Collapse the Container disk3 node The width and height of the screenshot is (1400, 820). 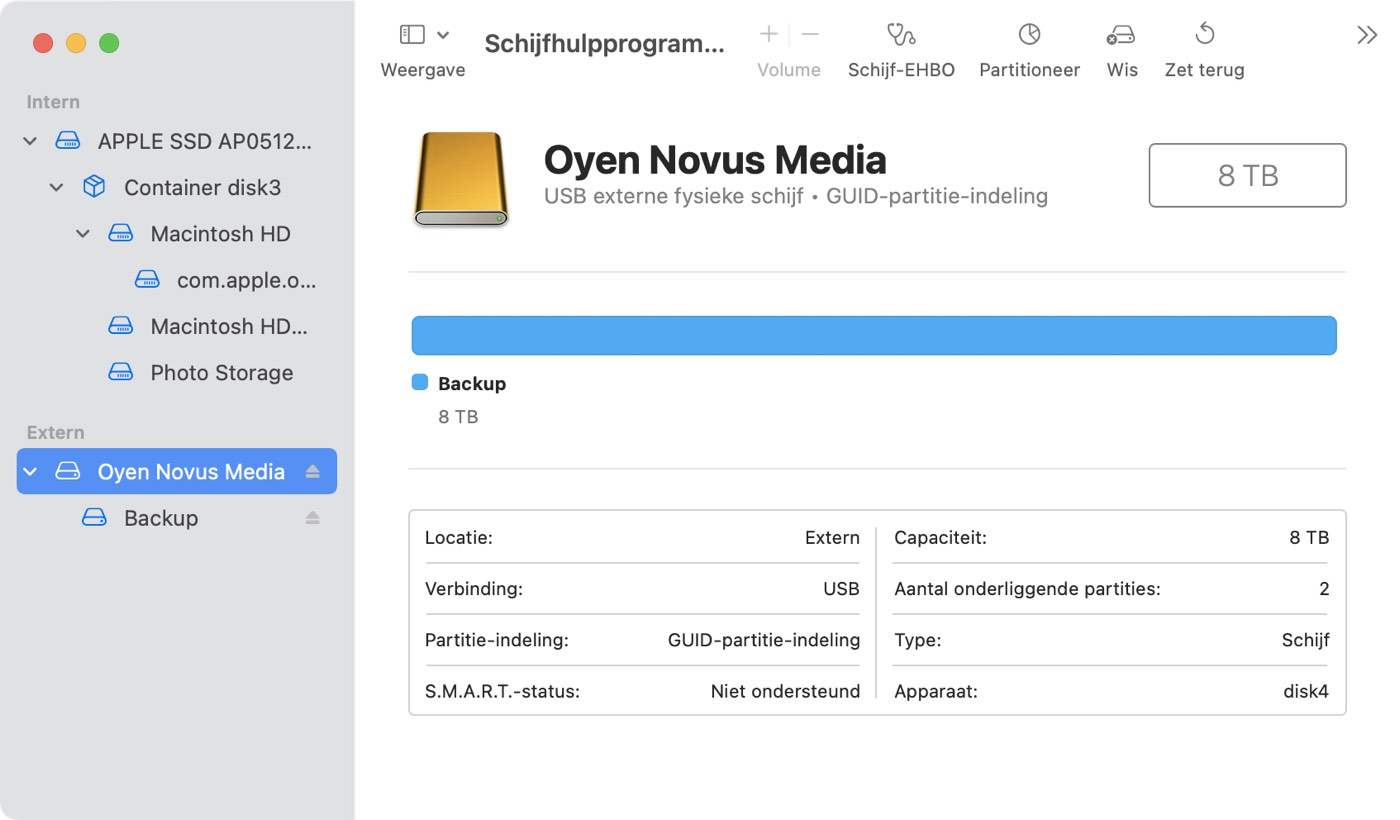point(57,188)
